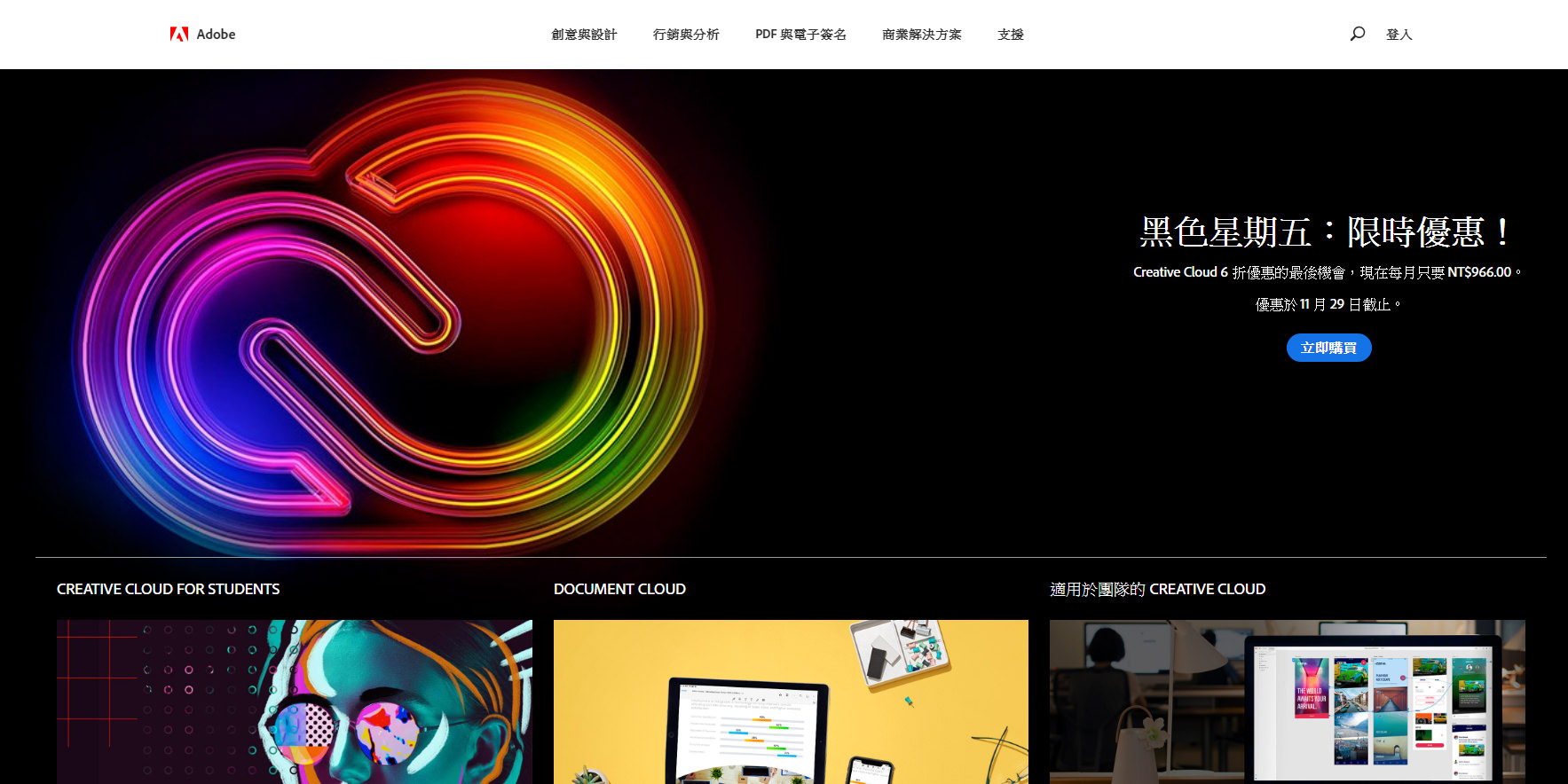
Task: Open the PDF 與電子簽名 menu
Action: tap(800, 35)
